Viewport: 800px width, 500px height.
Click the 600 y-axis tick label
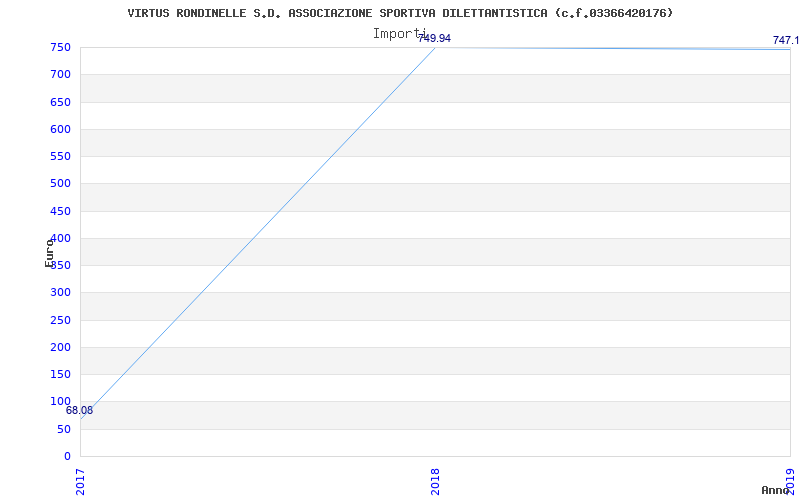coord(60,130)
